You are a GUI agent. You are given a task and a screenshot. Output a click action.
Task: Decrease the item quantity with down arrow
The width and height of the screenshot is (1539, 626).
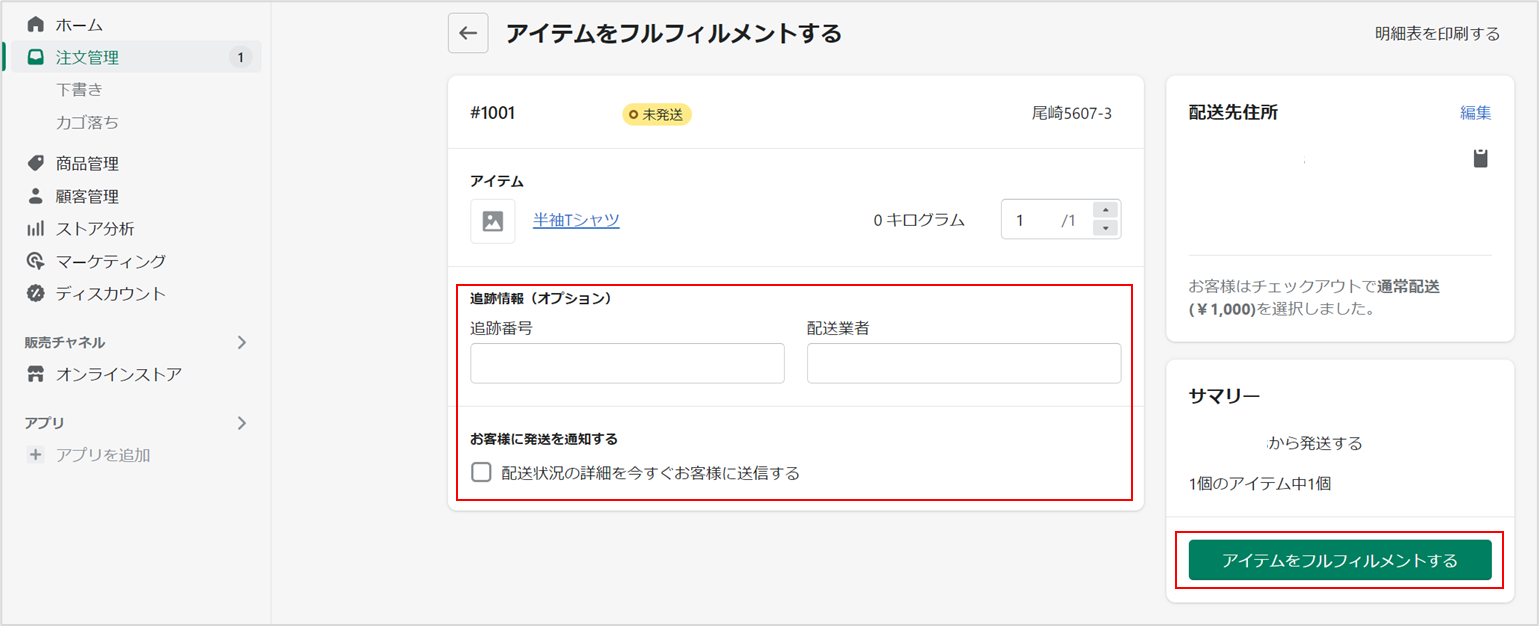pos(1105,229)
